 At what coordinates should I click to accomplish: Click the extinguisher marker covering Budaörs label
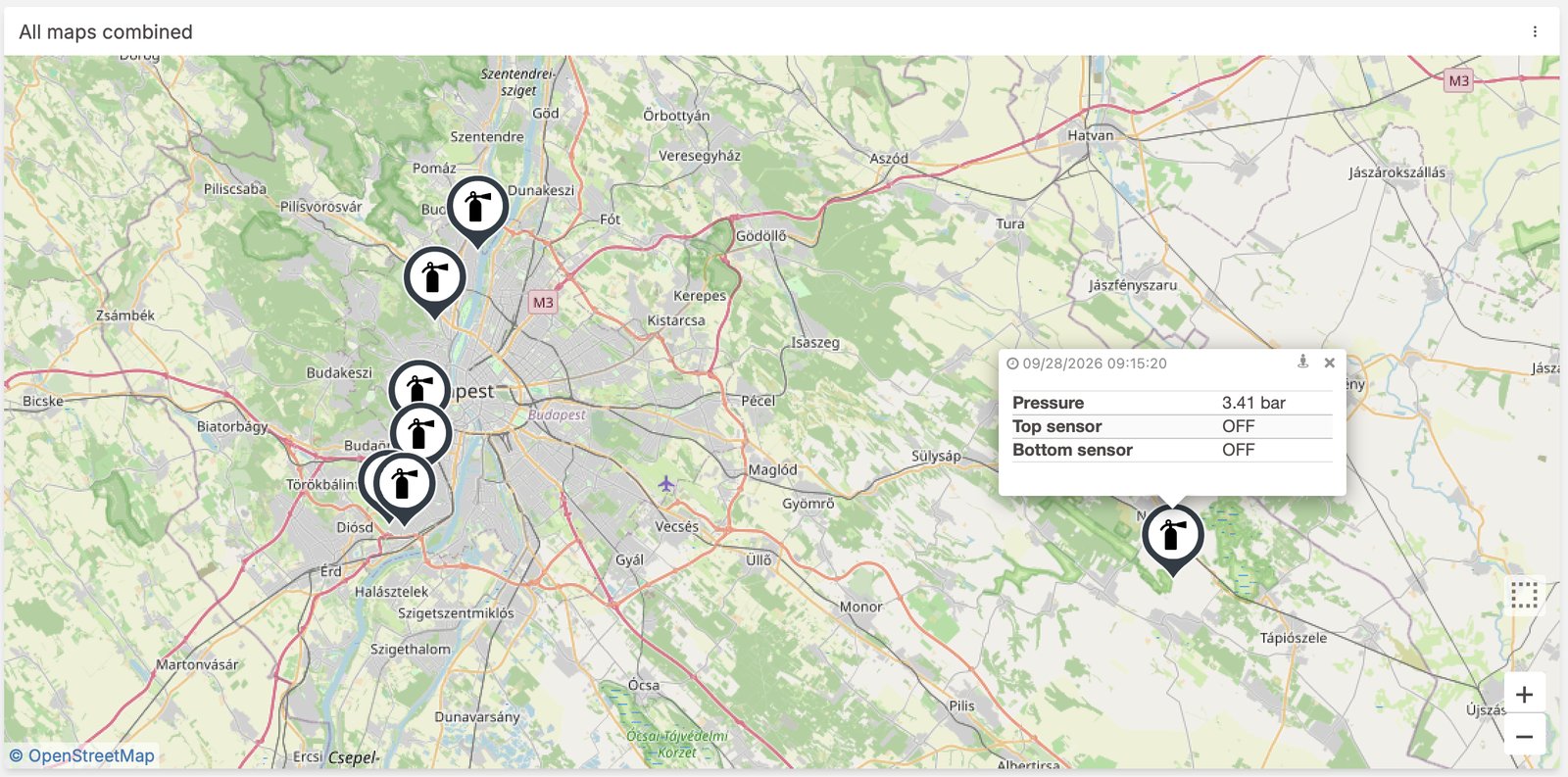(x=420, y=431)
